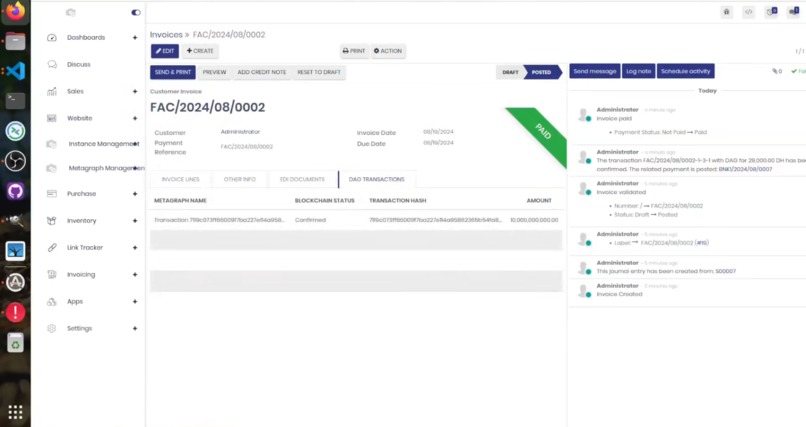Launch Firefox from the dock

(15, 11)
